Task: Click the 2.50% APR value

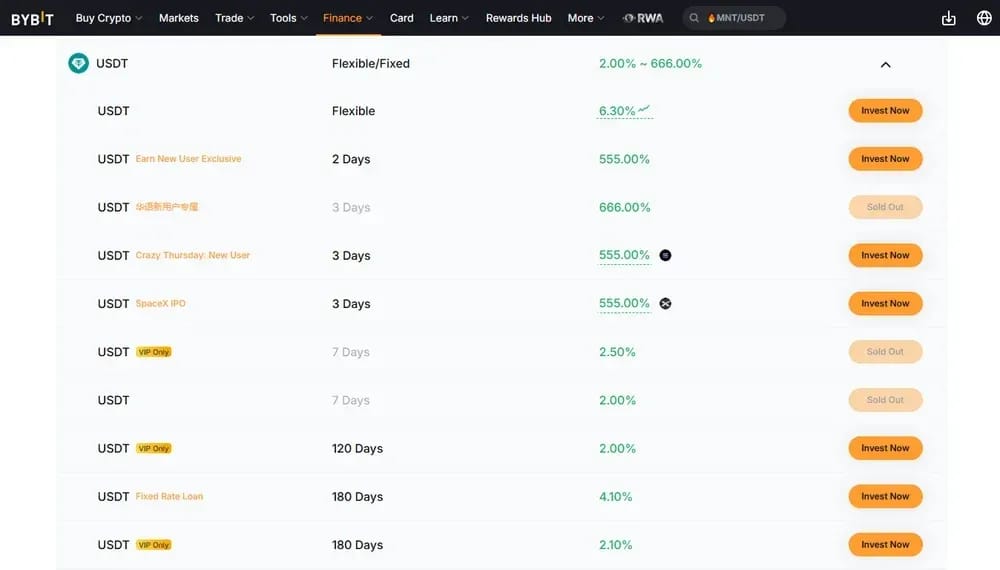Action: pos(617,352)
